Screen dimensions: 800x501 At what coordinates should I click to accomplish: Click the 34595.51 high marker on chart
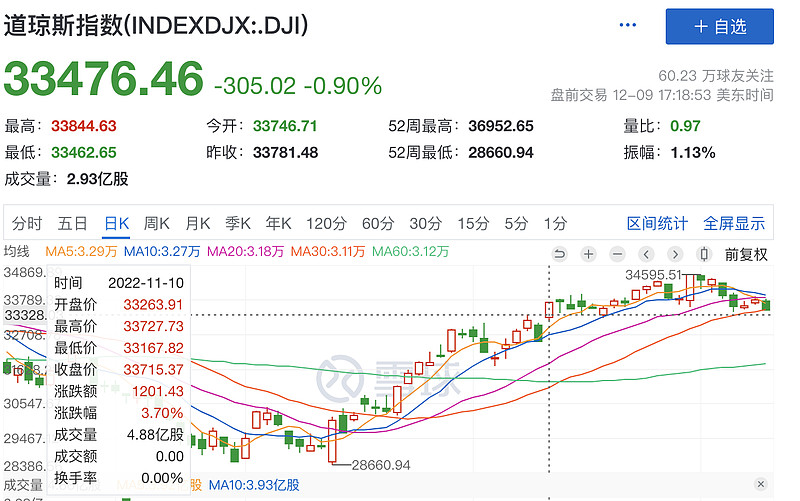(x=653, y=275)
